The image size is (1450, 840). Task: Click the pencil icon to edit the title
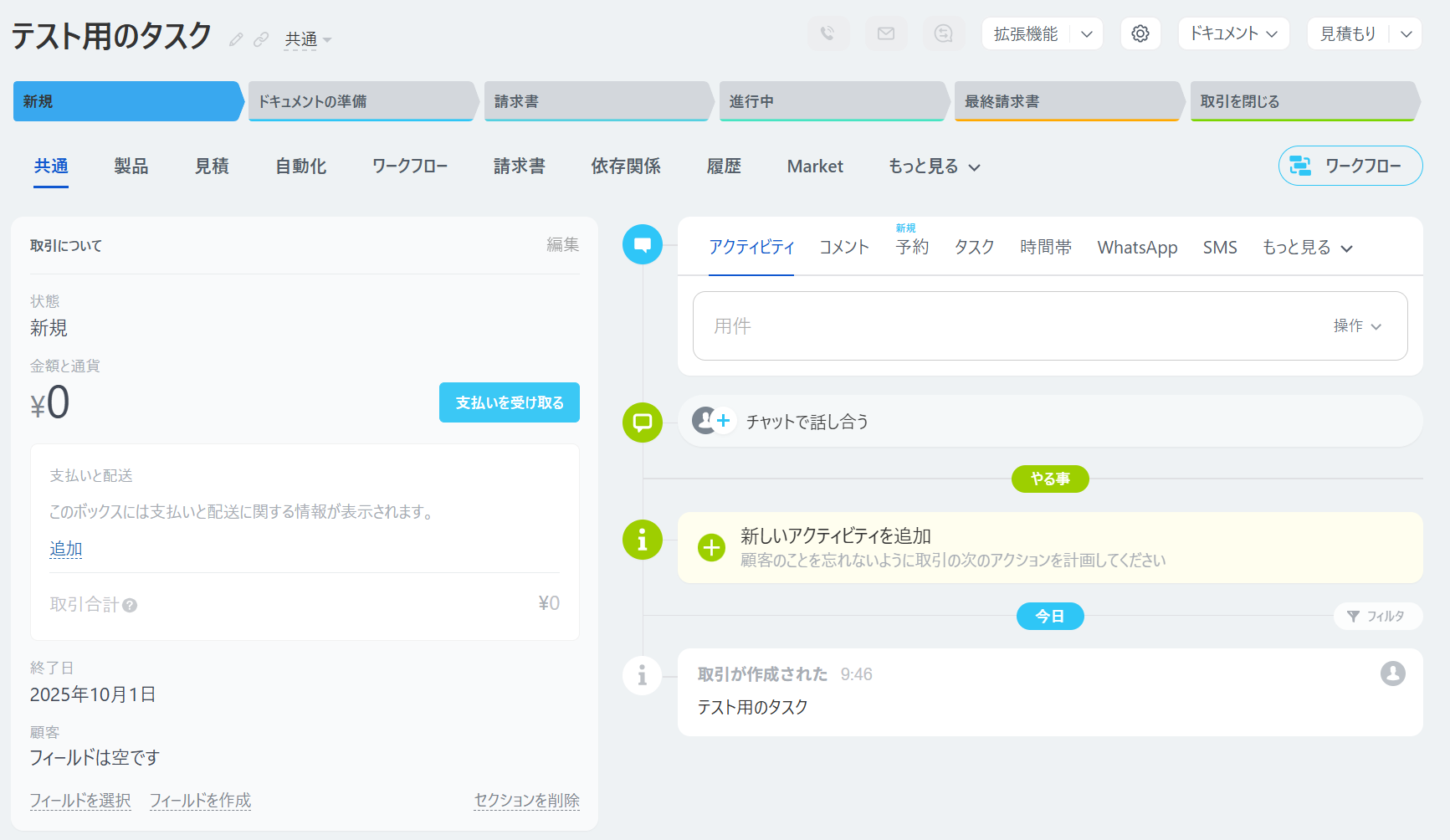pos(236,39)
